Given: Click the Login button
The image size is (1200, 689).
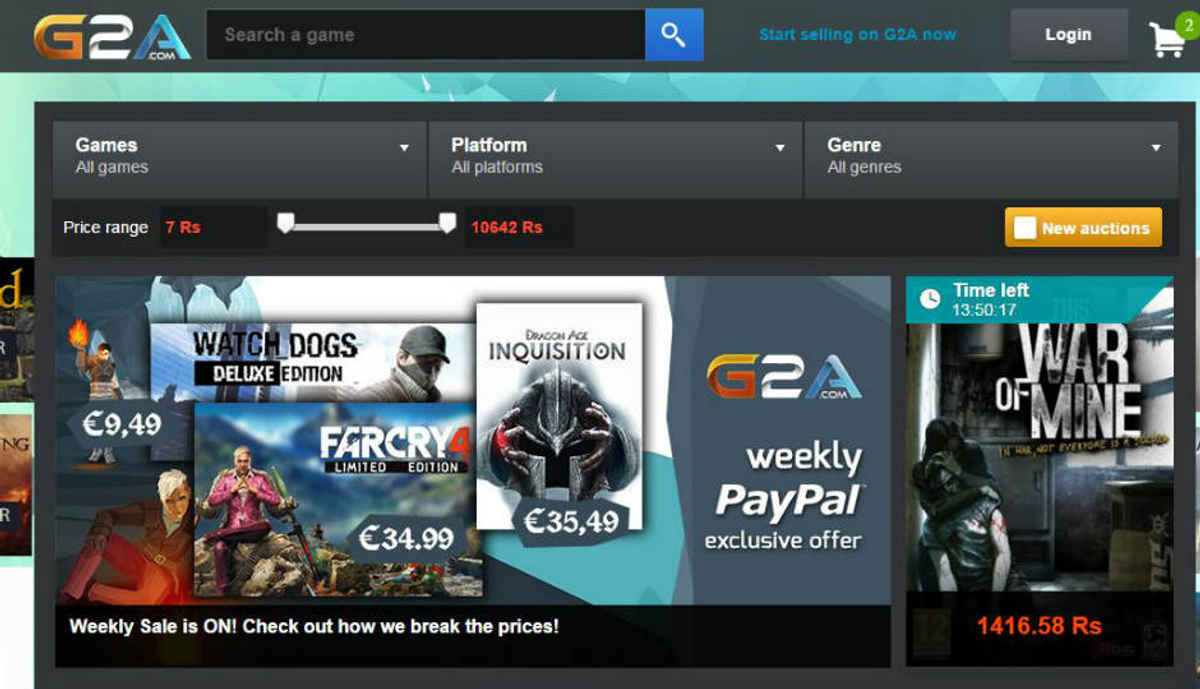Looking at the screenshot, I should 1068,35.
